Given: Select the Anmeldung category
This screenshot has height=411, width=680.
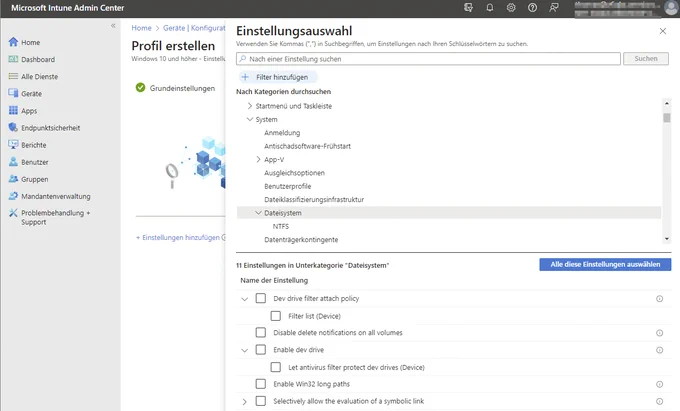Looking at the screenshot, I should [x=282, y=133].
